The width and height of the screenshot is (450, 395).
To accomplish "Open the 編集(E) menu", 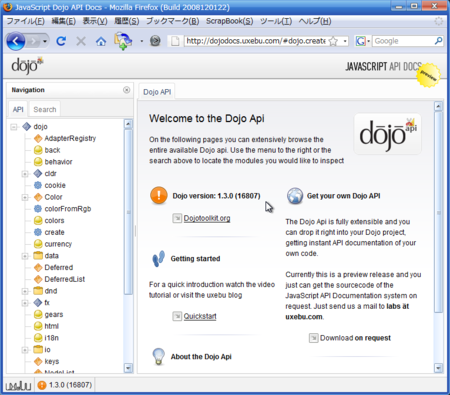I will (63, 21).
